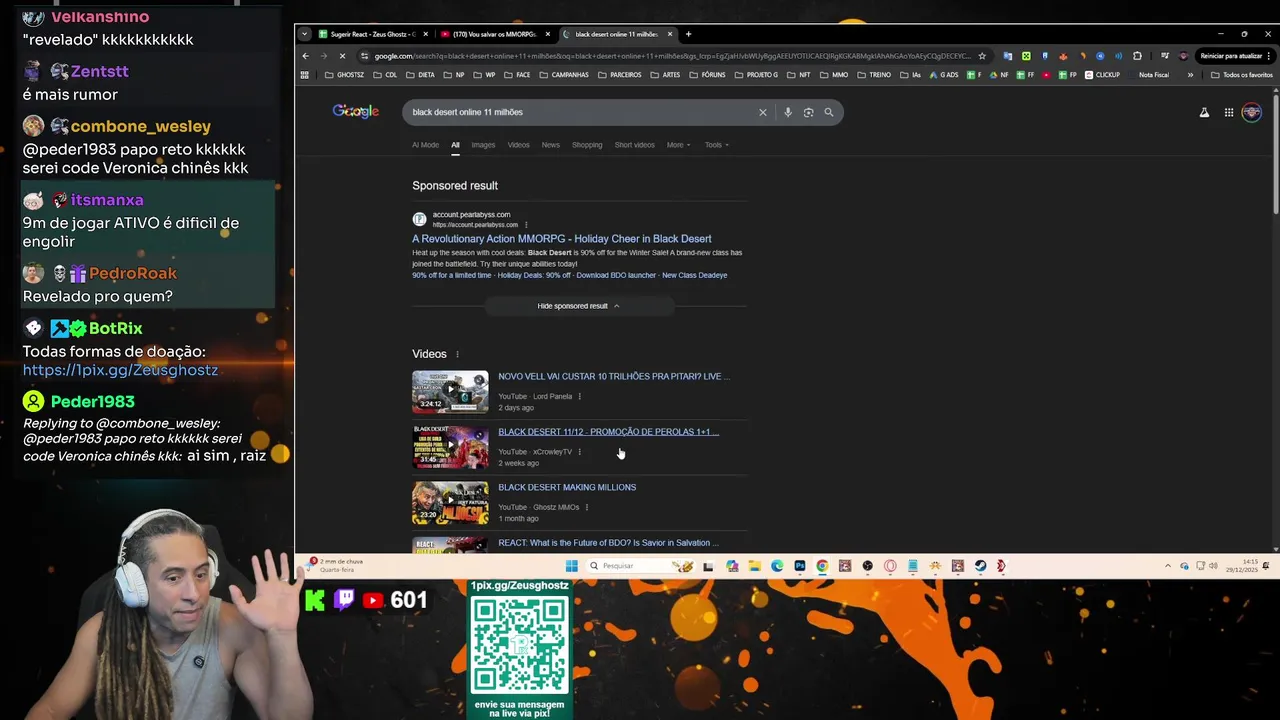Open the More search filters dropdown
The height and width of the screenshot is (720, 1280).
click(x=678, y=145)
